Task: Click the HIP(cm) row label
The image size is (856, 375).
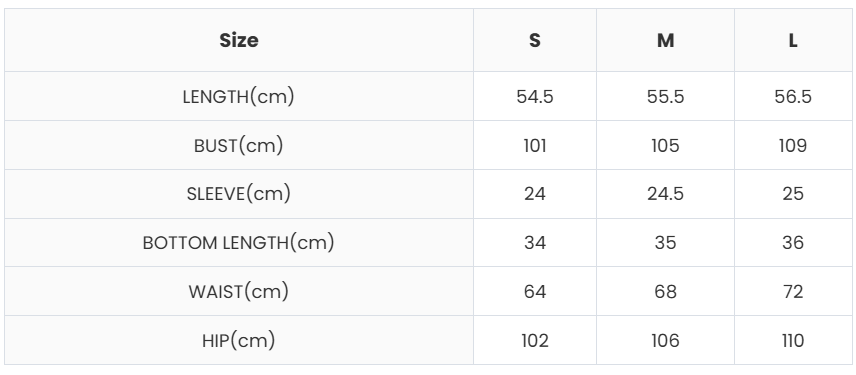Action: 239,341
